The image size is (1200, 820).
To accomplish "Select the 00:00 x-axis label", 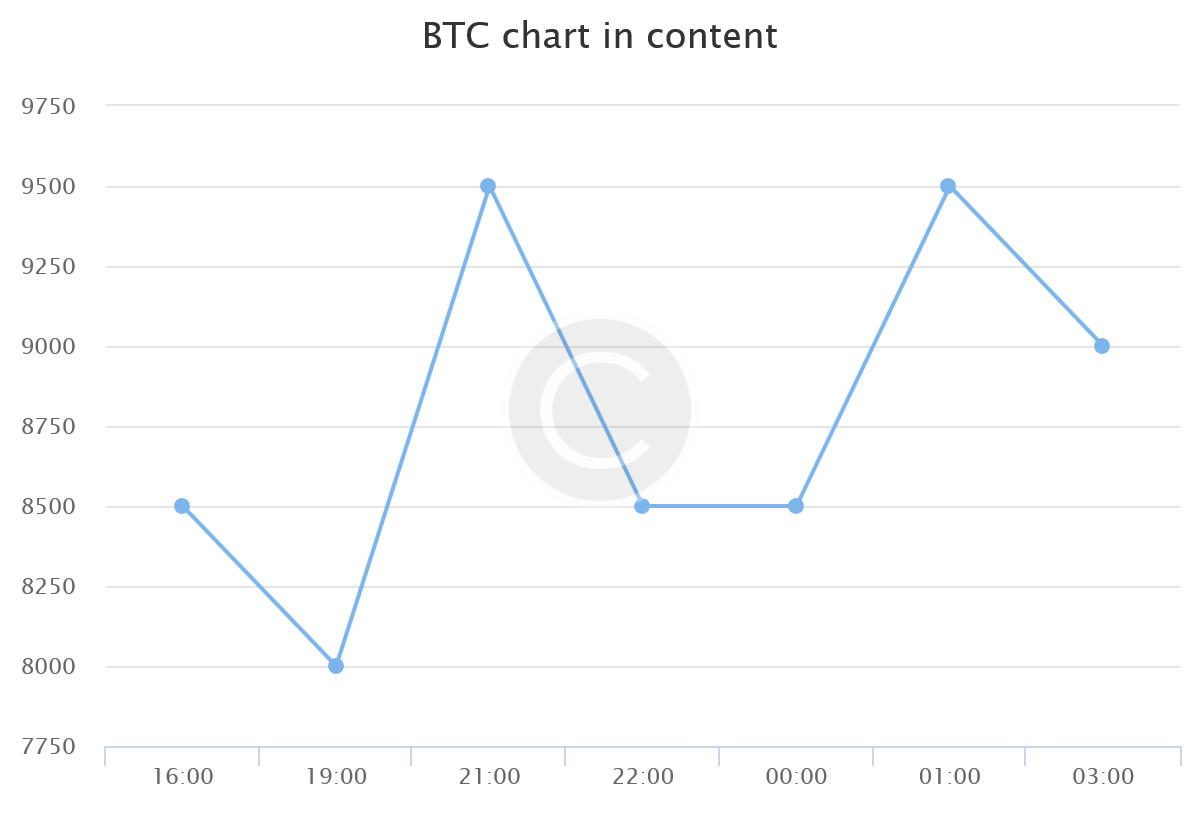I will click(x=796, y=777).
